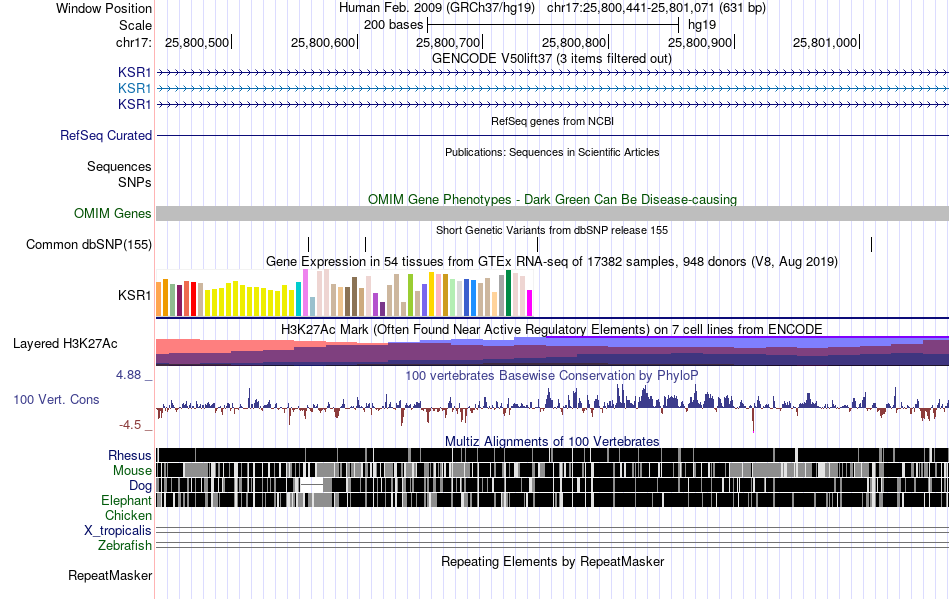Click dbSNP variant marker under scale bar middle

click(537, 245)
